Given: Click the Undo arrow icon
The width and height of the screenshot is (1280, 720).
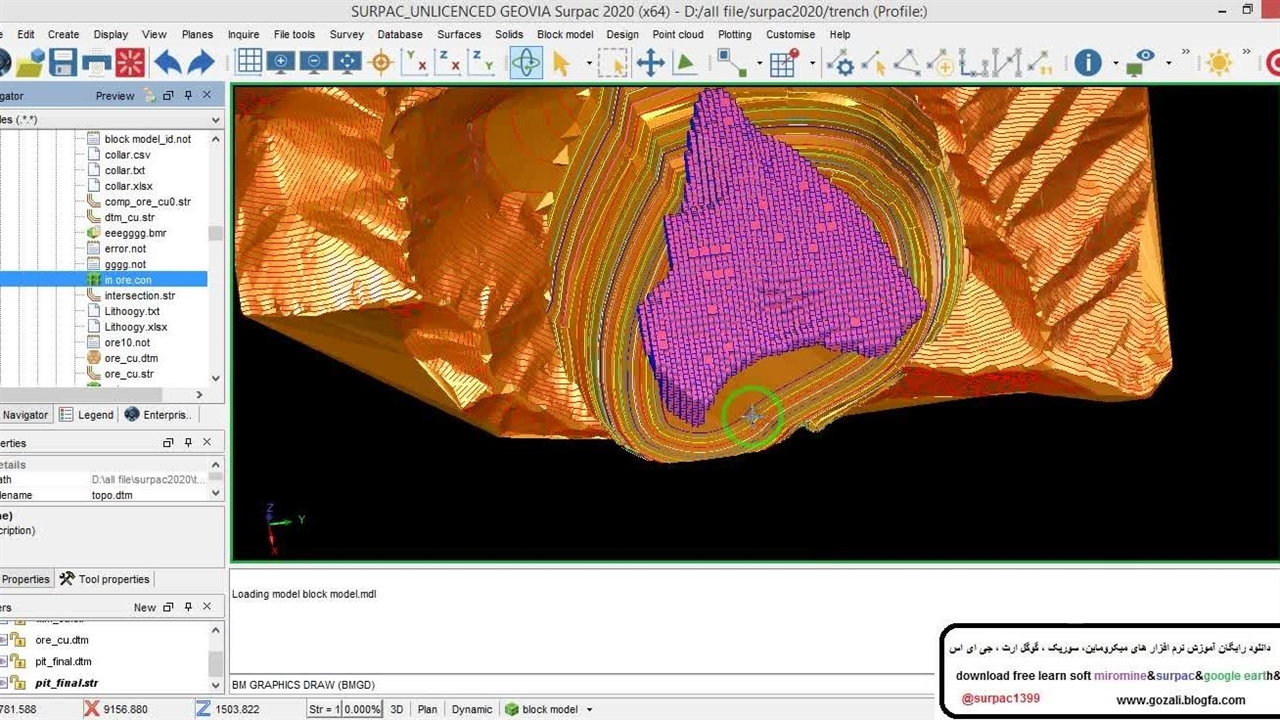Looking at the screenshot, I should [x=168, y=63].
